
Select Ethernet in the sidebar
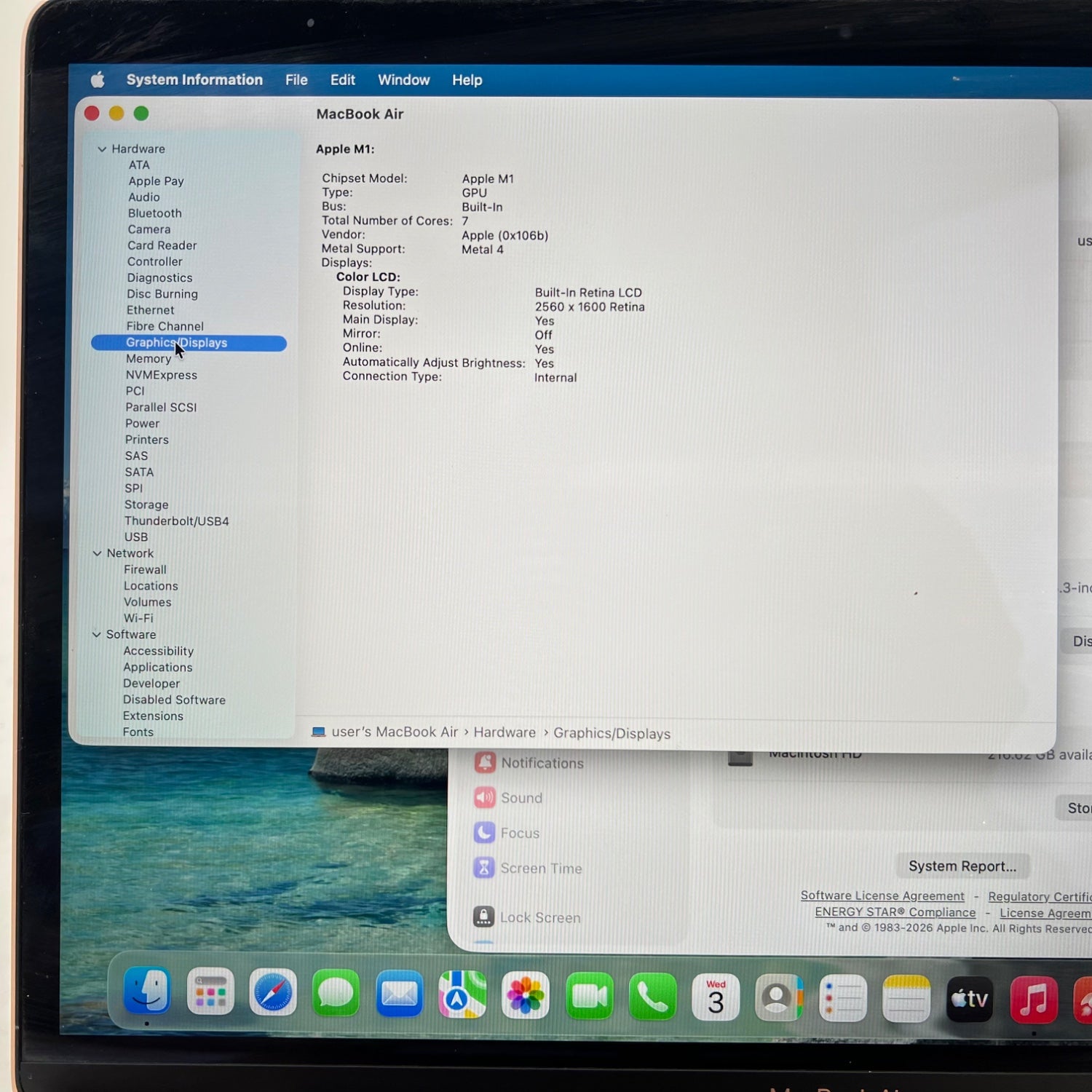[151, 310]
